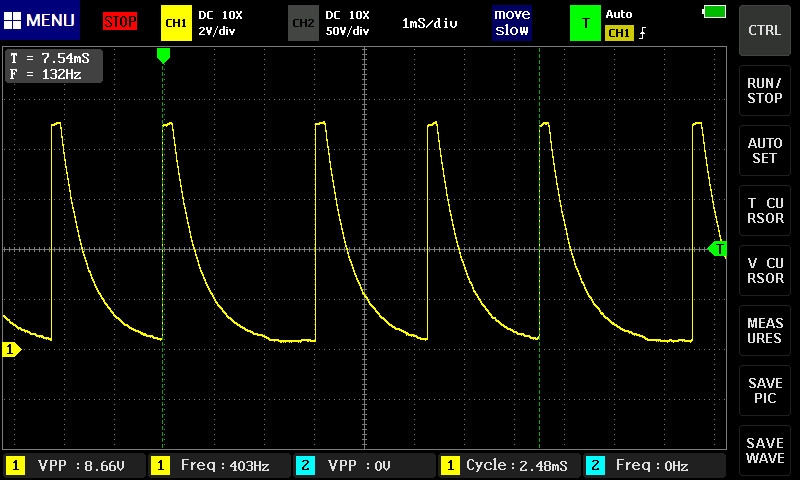
Task: Select the yellow CH1 channel button
Action: click(176, 23)
